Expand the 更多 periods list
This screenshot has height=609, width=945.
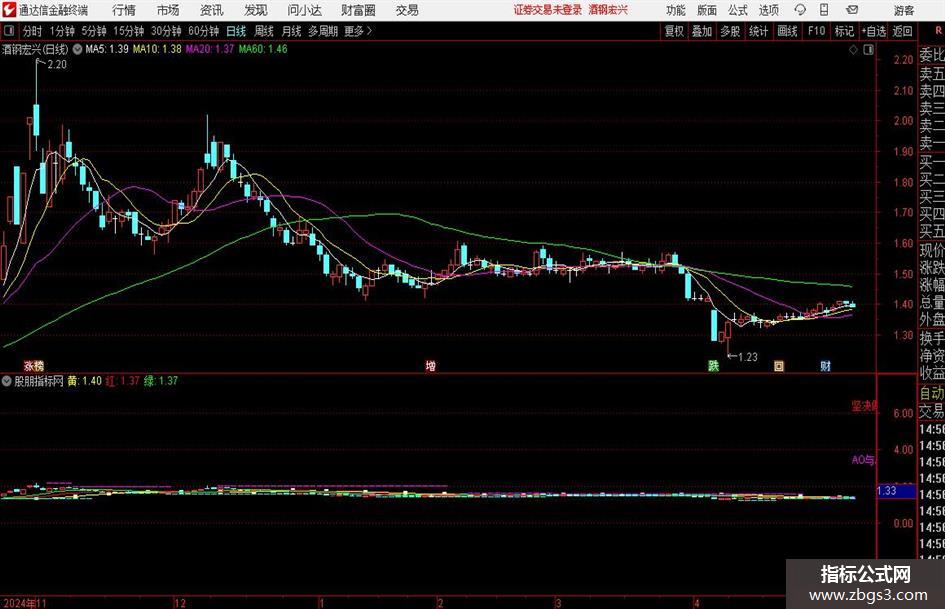tap(359, 31)
